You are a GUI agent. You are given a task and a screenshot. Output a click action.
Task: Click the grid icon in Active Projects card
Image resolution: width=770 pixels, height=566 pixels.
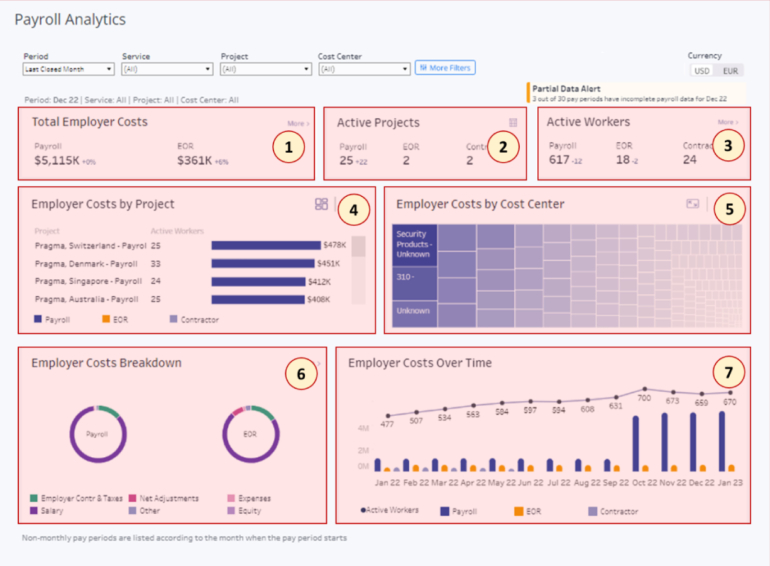pos(513,123)
